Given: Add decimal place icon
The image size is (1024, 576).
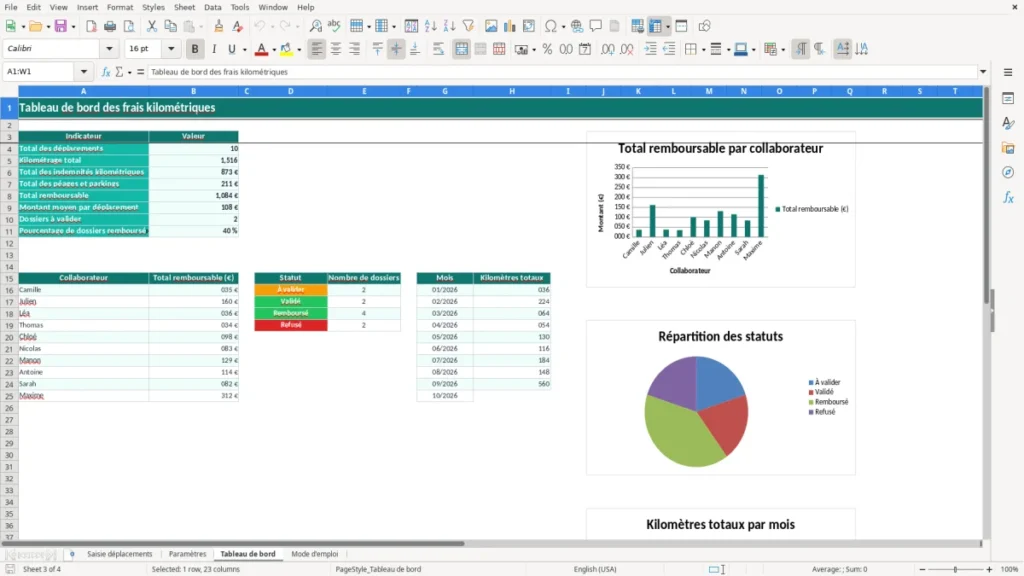Looking at the screenshot, I should pyautogui.click(x=607, y=49).
